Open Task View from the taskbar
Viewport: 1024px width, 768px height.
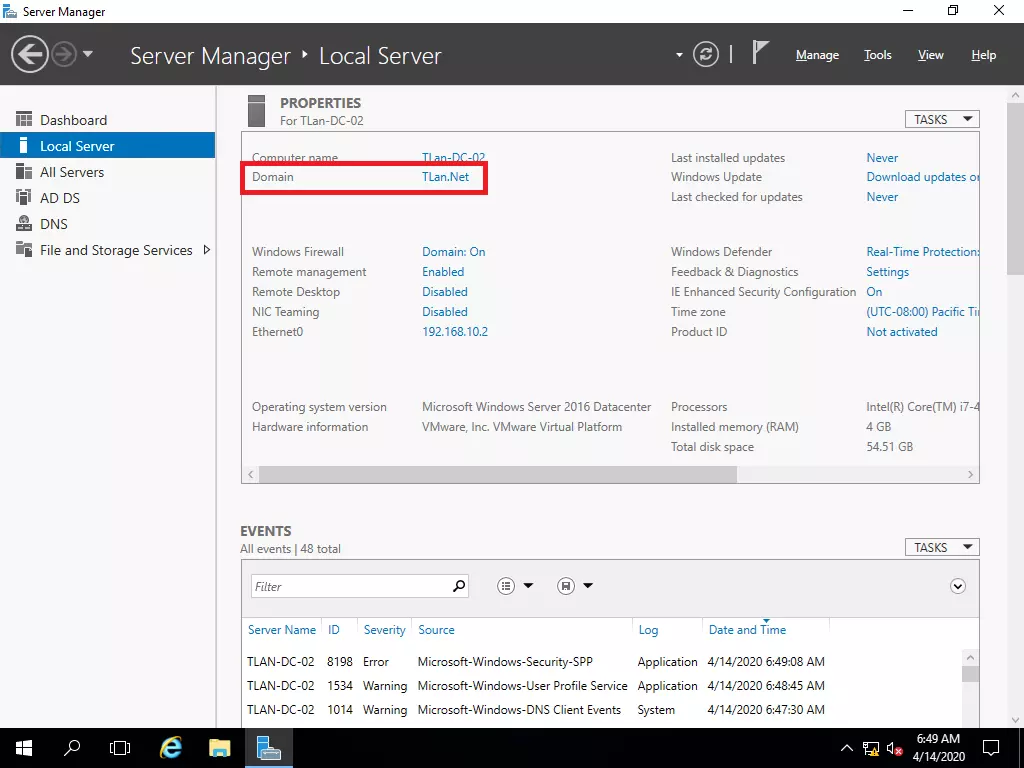[x=120, y=748]
